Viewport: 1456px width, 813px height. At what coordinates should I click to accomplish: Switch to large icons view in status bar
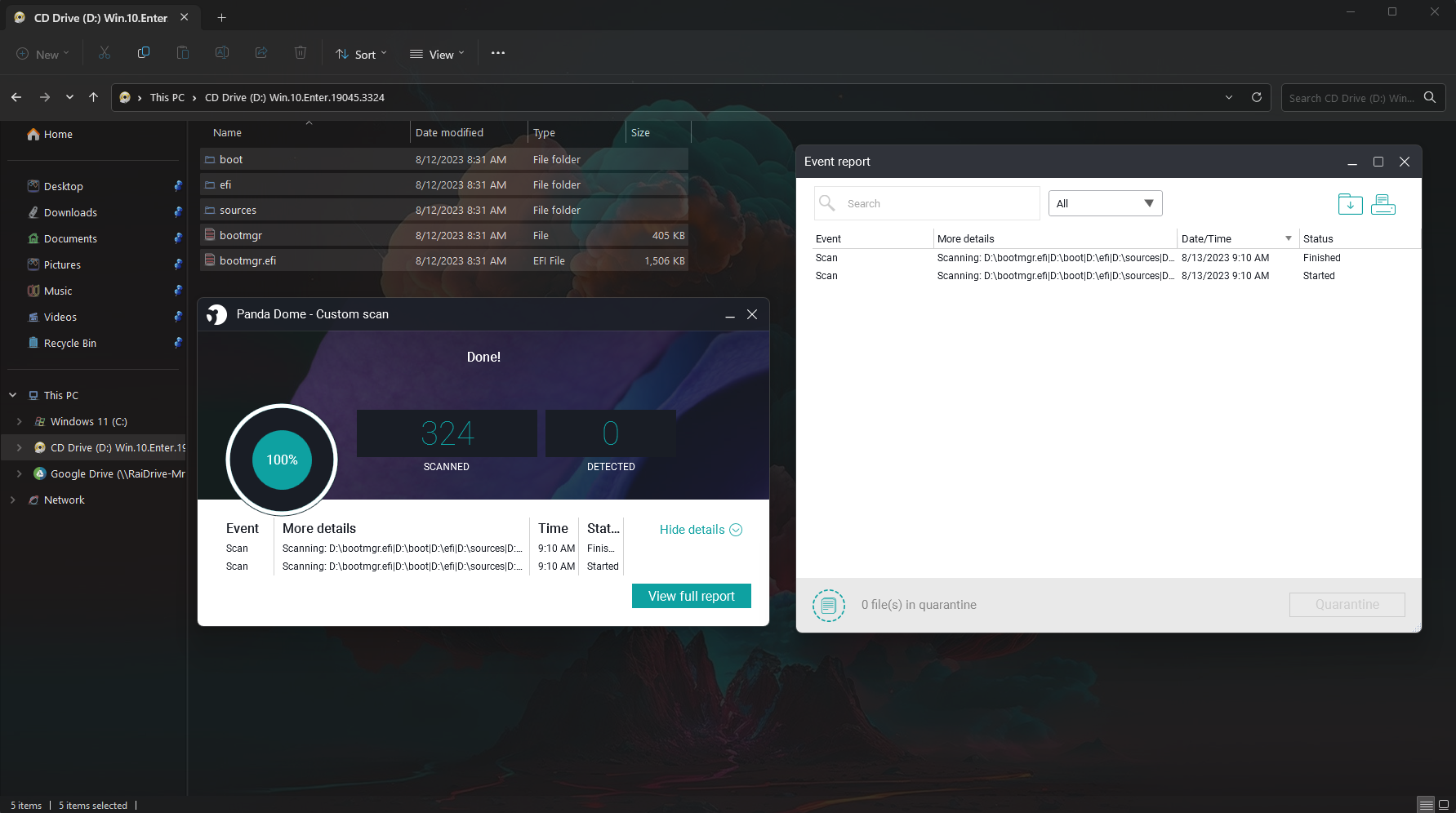[1444, 805]
